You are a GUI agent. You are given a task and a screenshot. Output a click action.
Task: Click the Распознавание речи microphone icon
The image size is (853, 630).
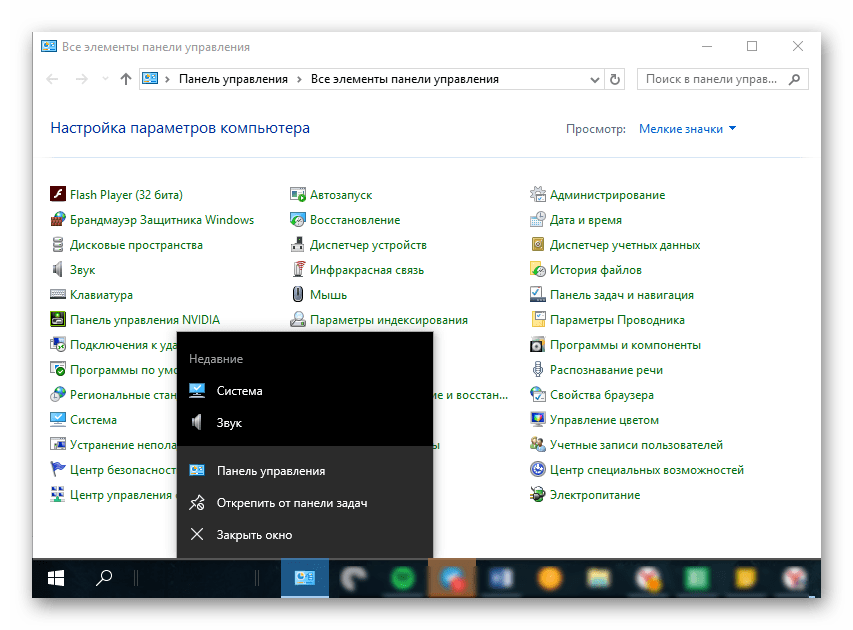[537, 369]
